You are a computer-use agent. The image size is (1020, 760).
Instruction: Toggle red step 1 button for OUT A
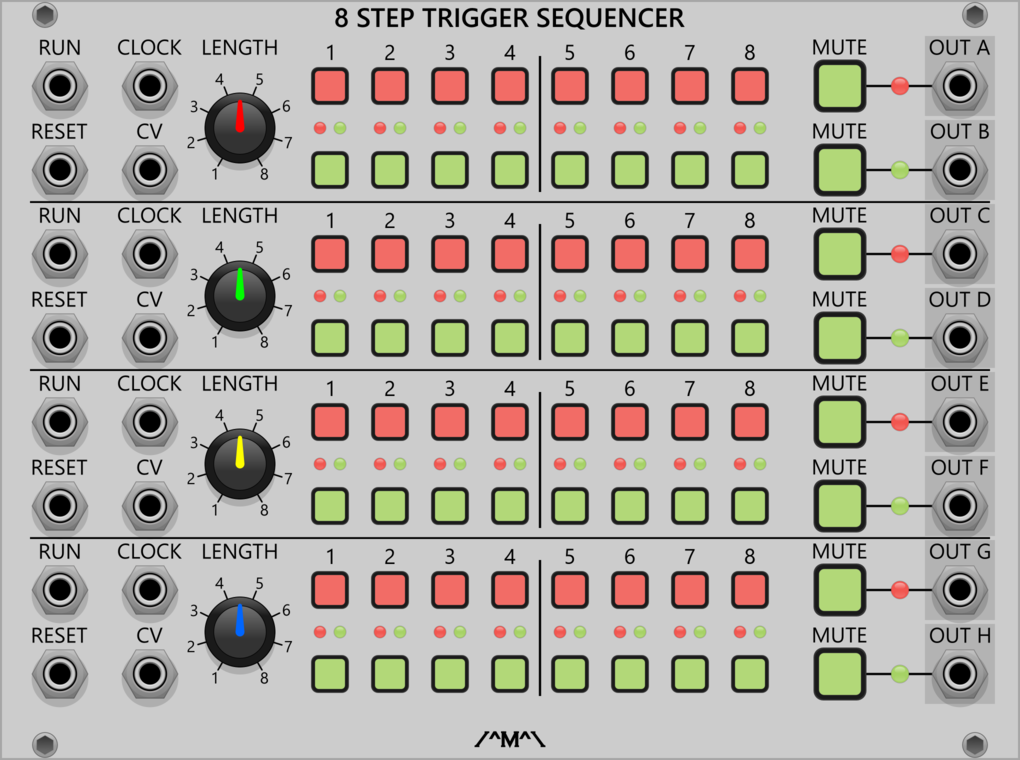(x=330, y=86)
